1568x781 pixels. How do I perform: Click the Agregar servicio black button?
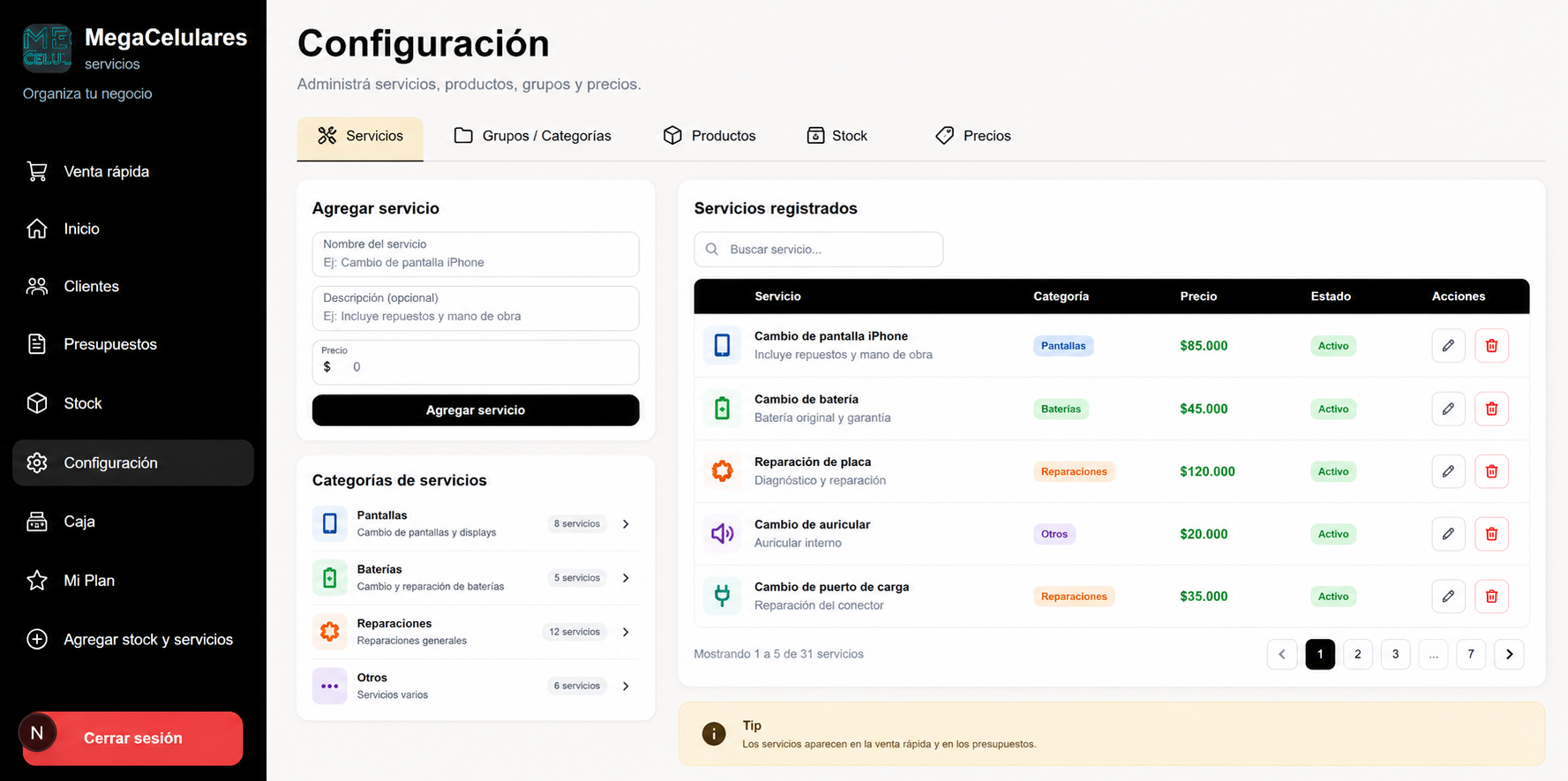[476, 410]
